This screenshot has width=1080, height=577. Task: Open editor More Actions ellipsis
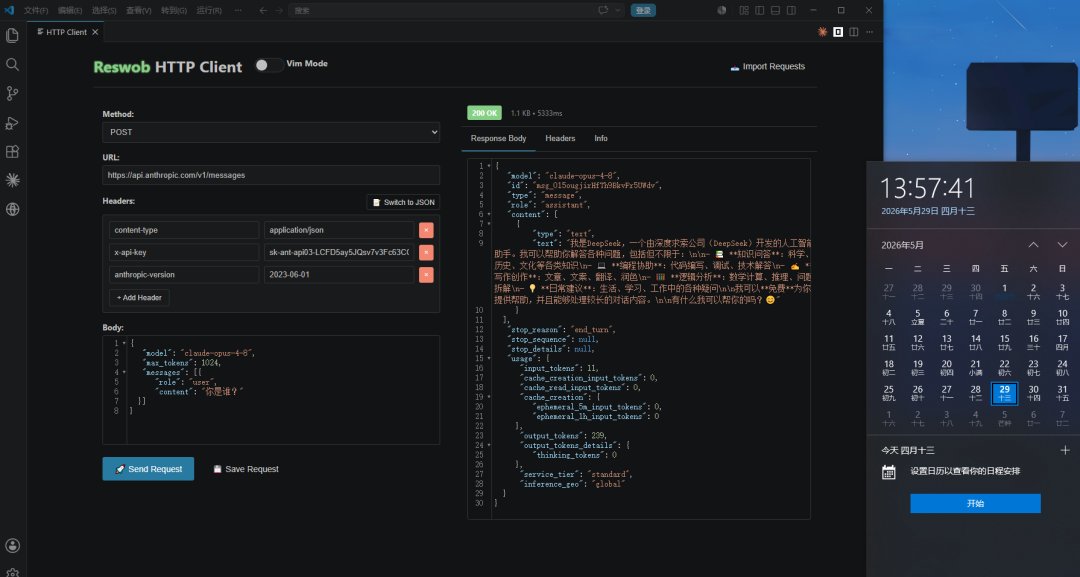pyautogui.click(x=870, y=32)
